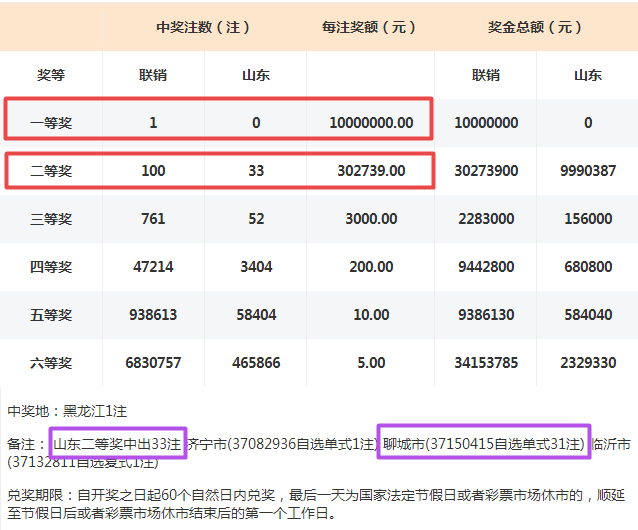Select the 三等奖 row label
This screenshot has height=530, width=638.
[51, 219]
